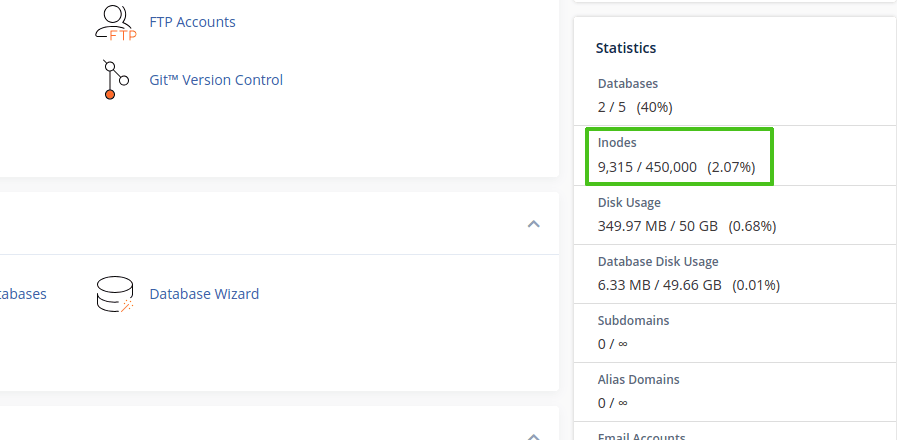
Task: Click the Databases statistic label
Action: click(x=628, y=84)
